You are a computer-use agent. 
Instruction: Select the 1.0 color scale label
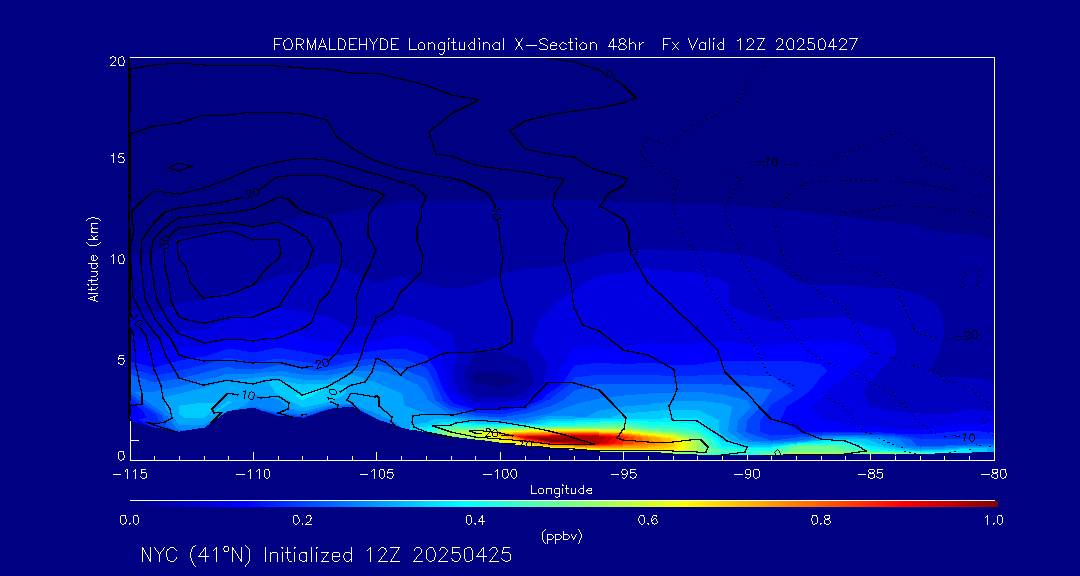pyautogui.click(x=993, y=520)
